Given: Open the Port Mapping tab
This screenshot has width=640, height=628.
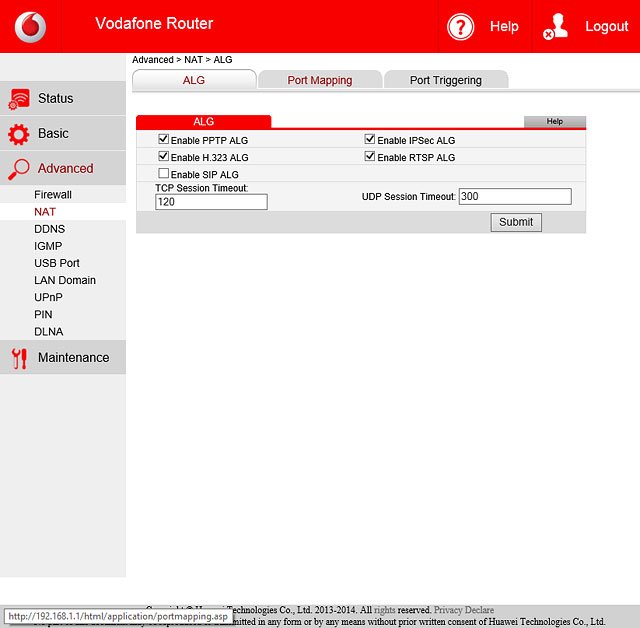Looking at the screenshot, I should (x=320, y=80).
